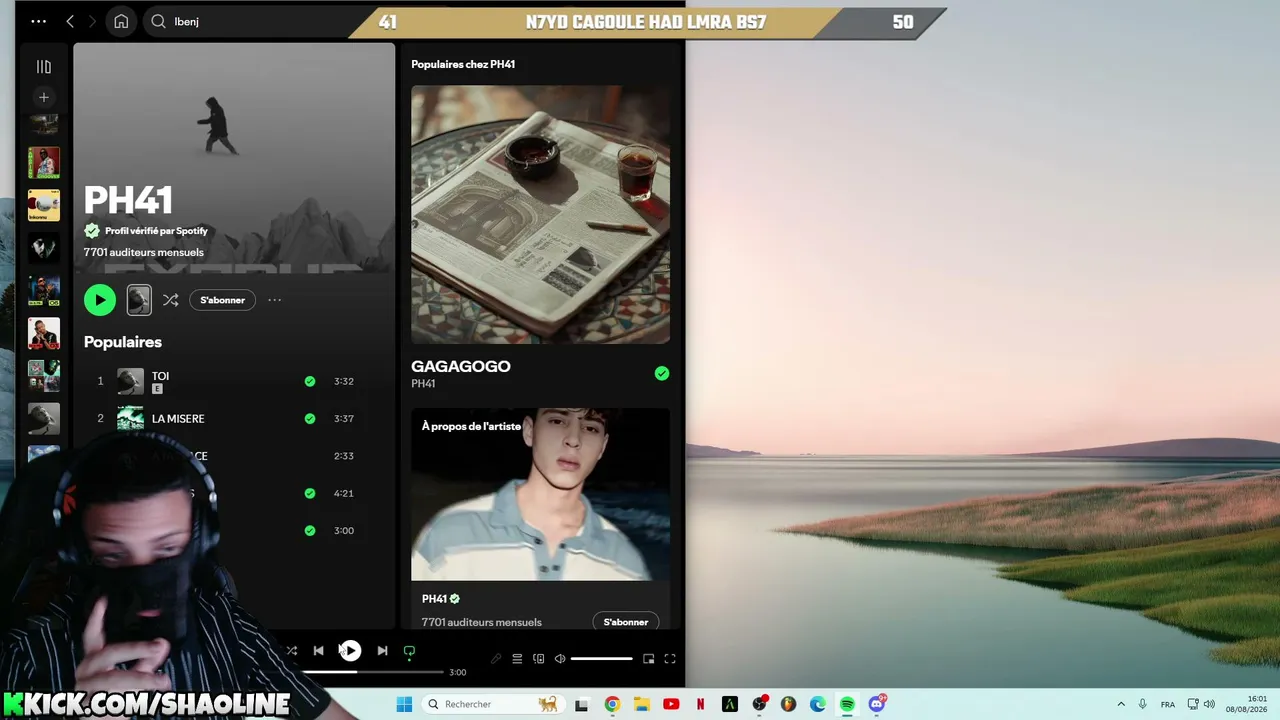The height and width of the screenshot is (720, 1280).
Task: Open the GAGAGOGO album cover
Action: pos(540,214)
